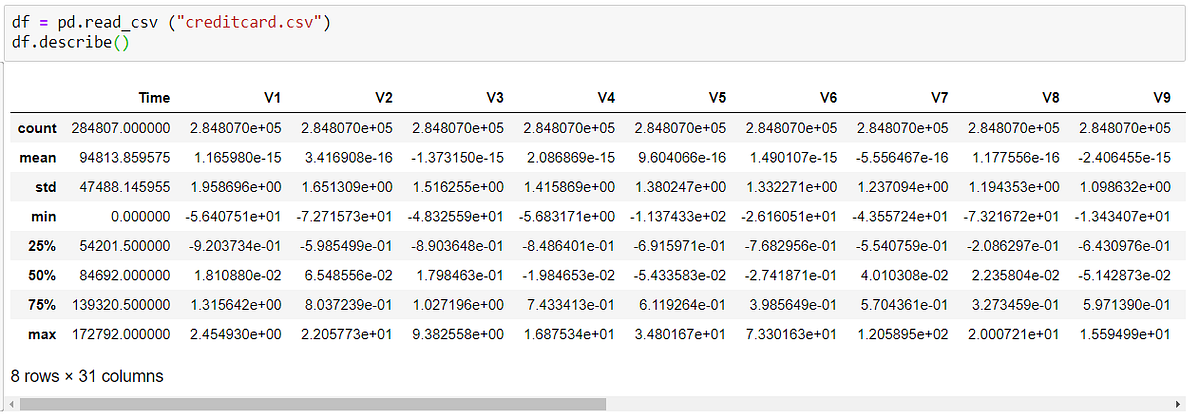The image size is (1200, 419).
Task: Click V9 mean value -2.406455e-15
Action: [x=1123, y=158]
